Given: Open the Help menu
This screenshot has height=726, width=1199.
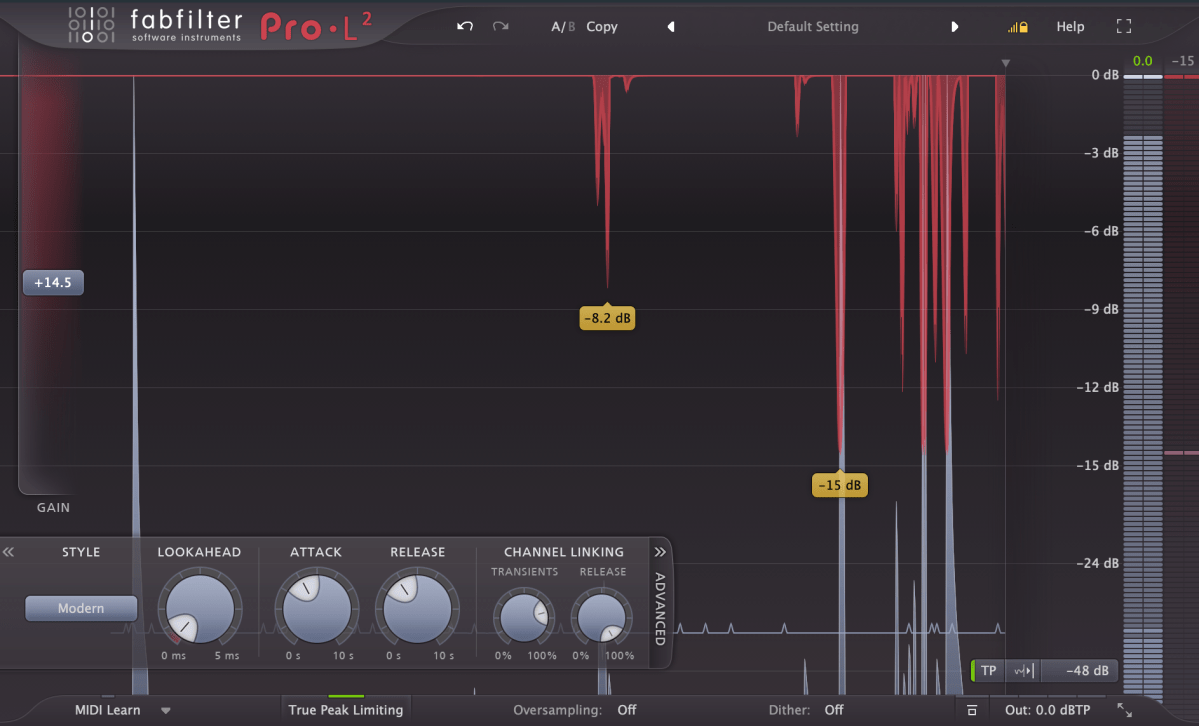Looking at the screenshot, I should pos(1070,27).
